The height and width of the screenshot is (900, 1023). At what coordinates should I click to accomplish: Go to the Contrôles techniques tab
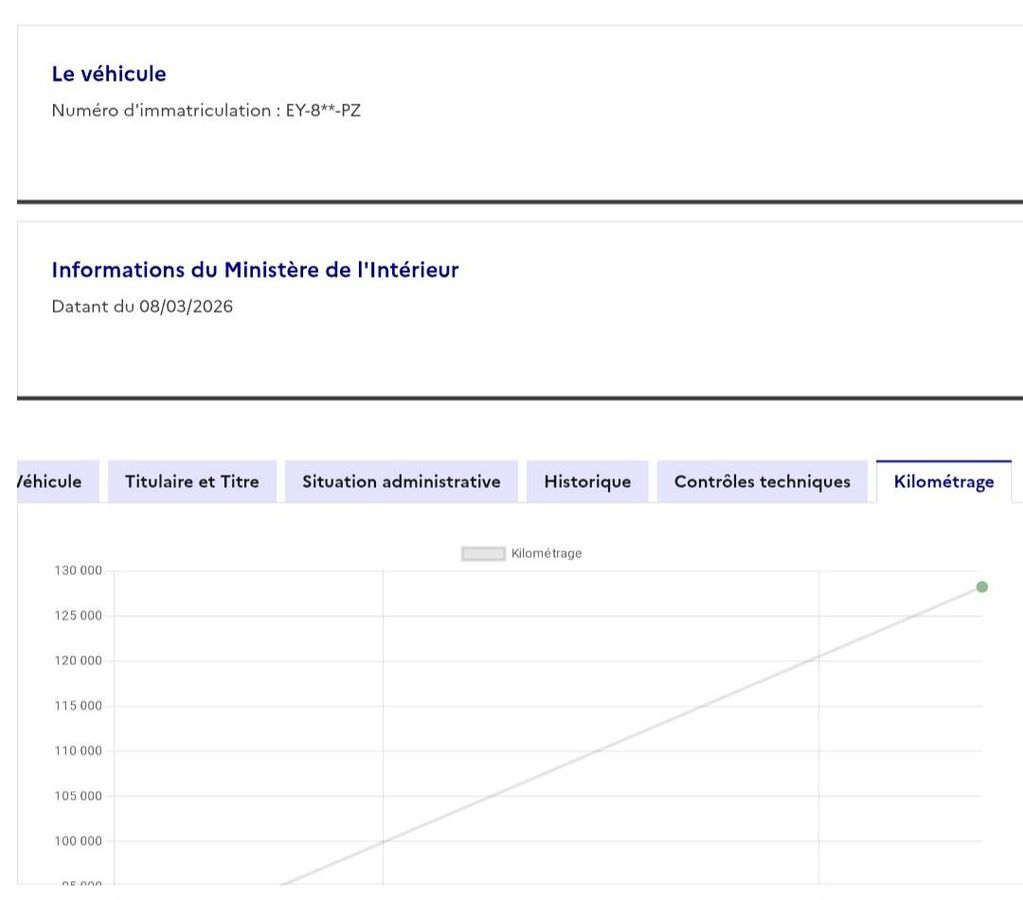coord(762,482)
